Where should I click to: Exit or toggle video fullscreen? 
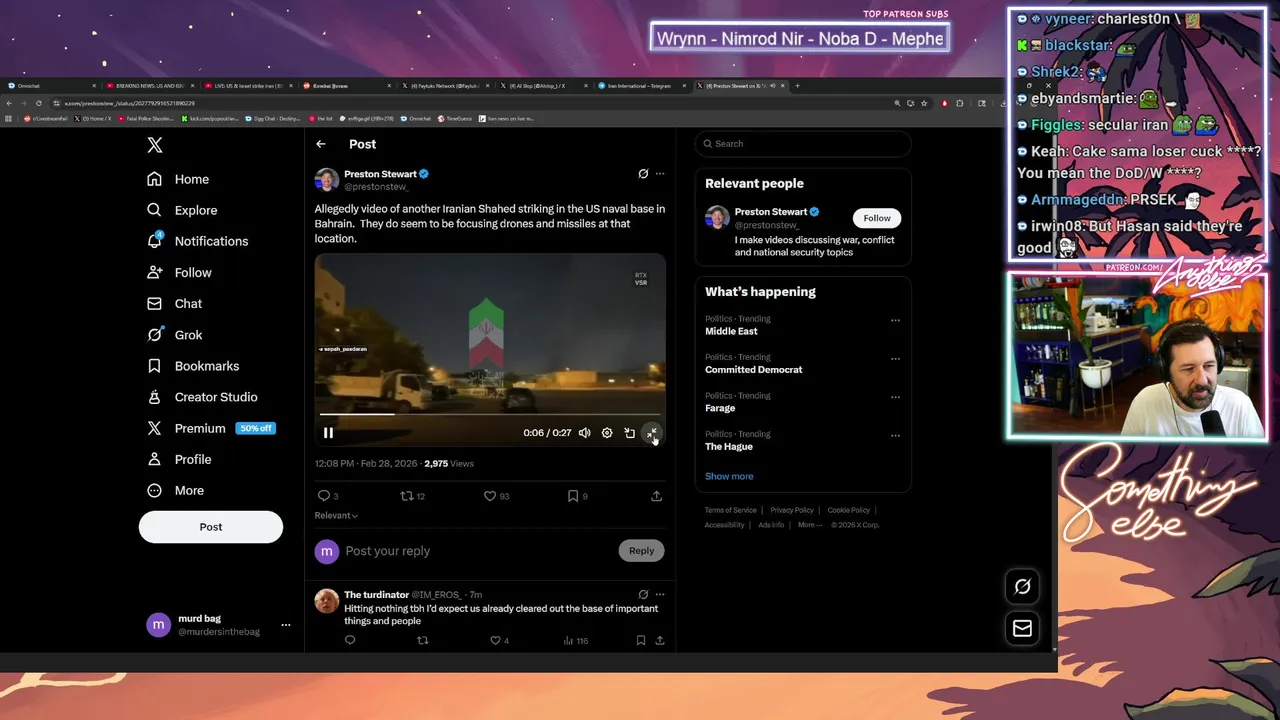click(x=652, y=433)
